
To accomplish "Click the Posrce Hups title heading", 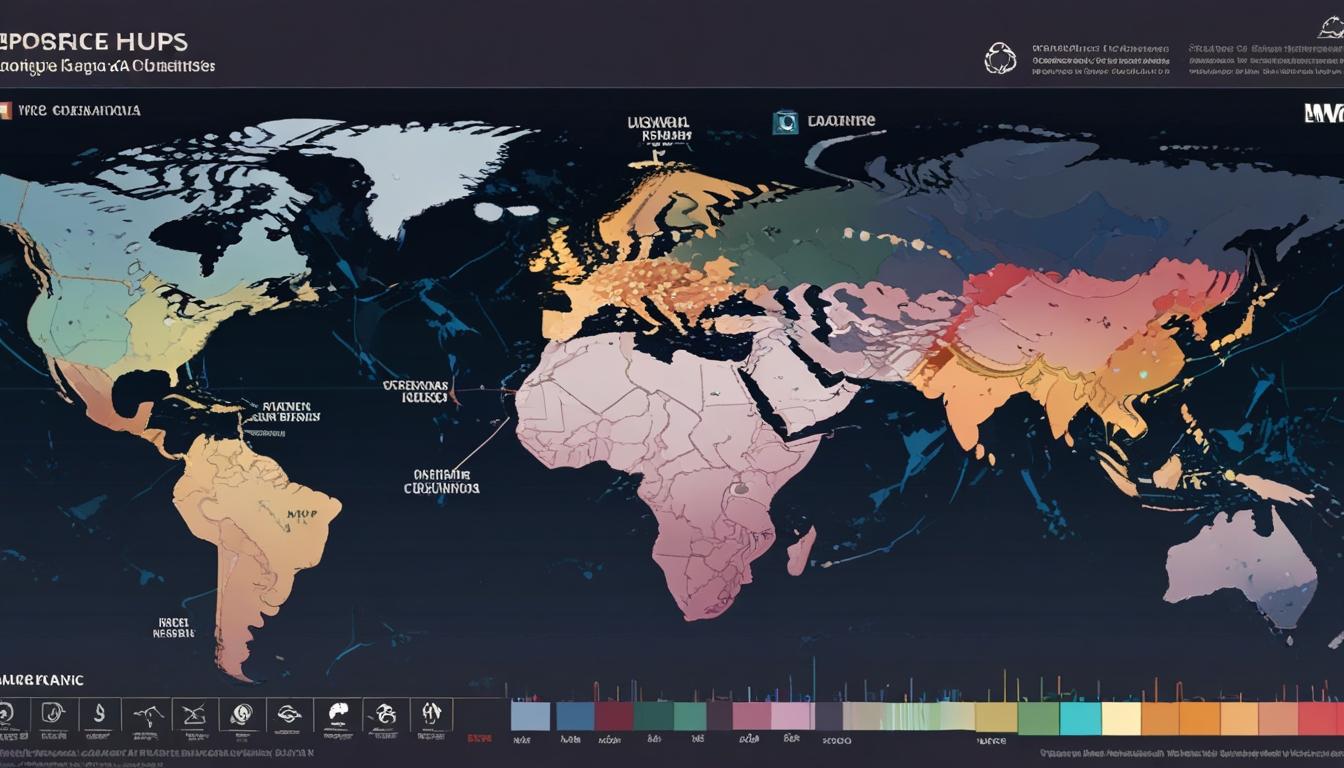I will [95, 42].
